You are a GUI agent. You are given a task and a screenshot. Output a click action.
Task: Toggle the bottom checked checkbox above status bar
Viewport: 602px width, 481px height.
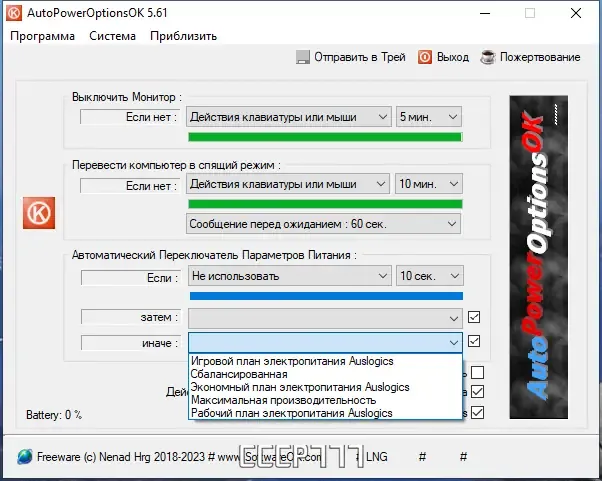[x=477, y=413]
